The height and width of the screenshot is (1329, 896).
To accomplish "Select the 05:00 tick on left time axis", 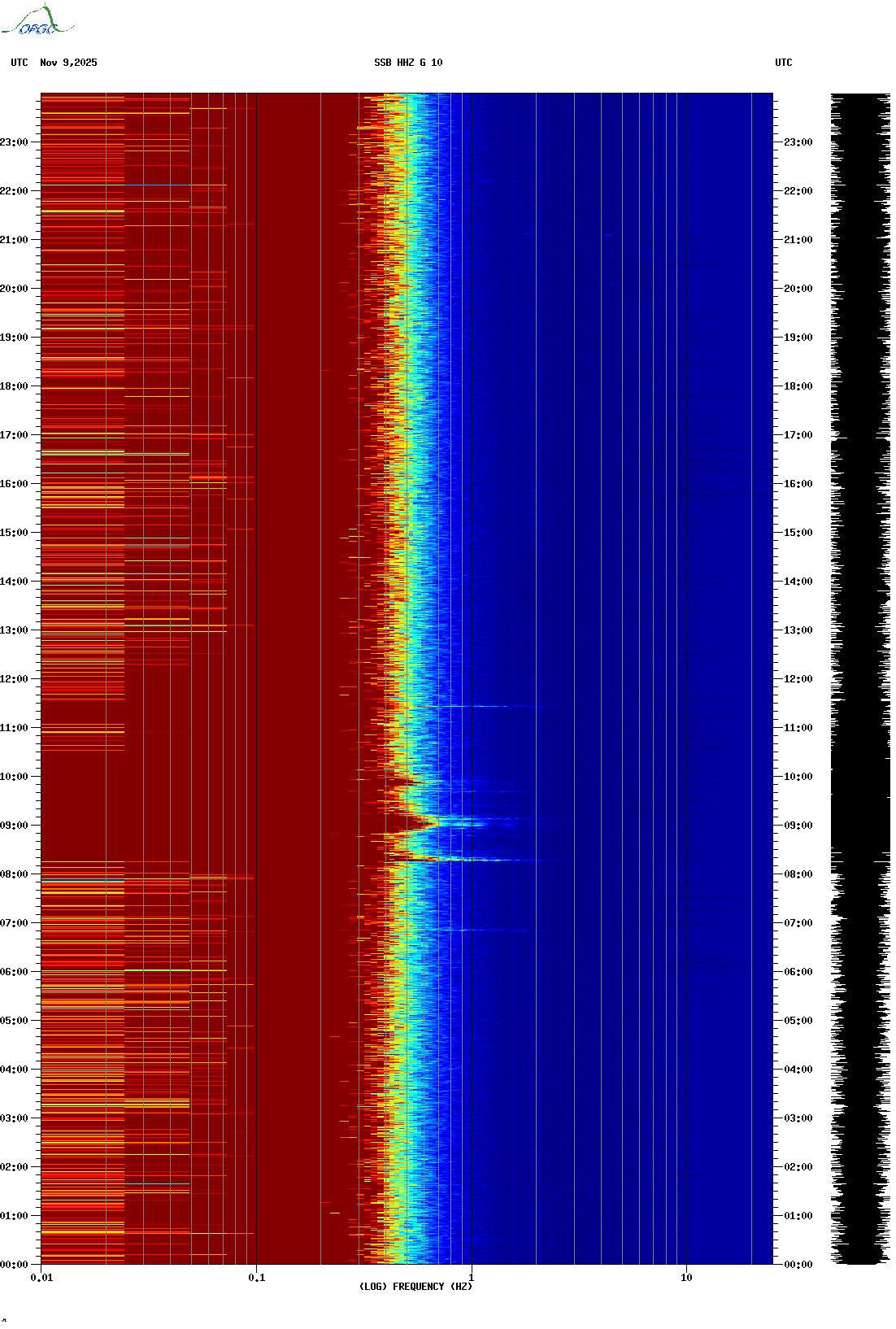I will tap(15, 1021).
